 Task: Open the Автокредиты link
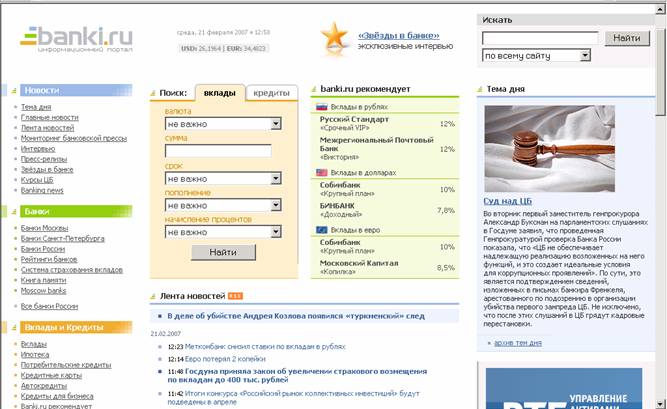pos(44,386)
